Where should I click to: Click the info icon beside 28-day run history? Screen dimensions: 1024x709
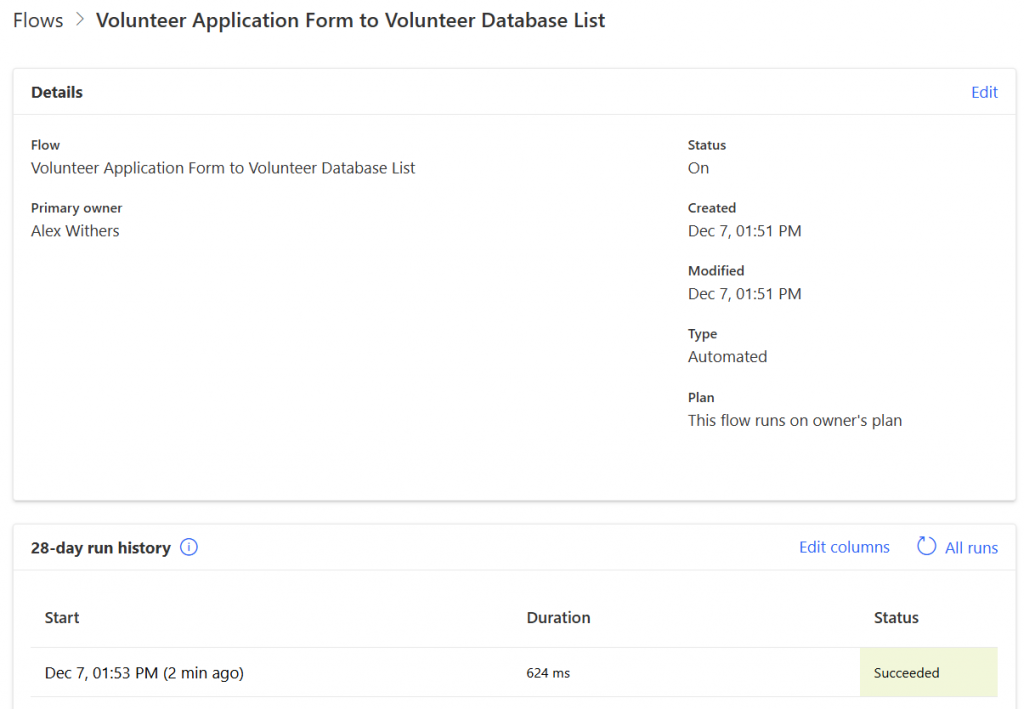pos(189,547)
